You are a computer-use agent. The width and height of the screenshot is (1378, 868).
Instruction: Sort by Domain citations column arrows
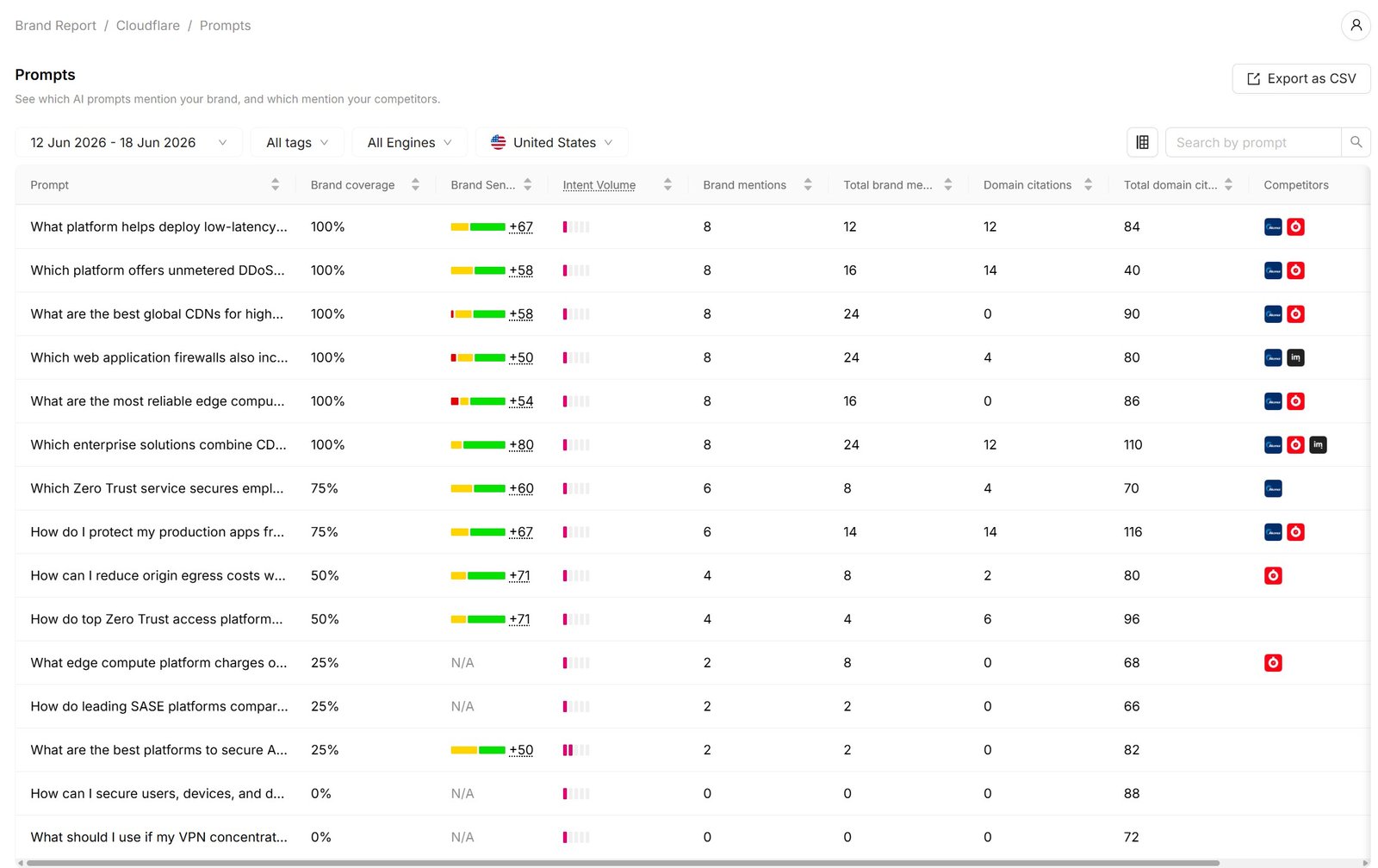(1088, 184)
